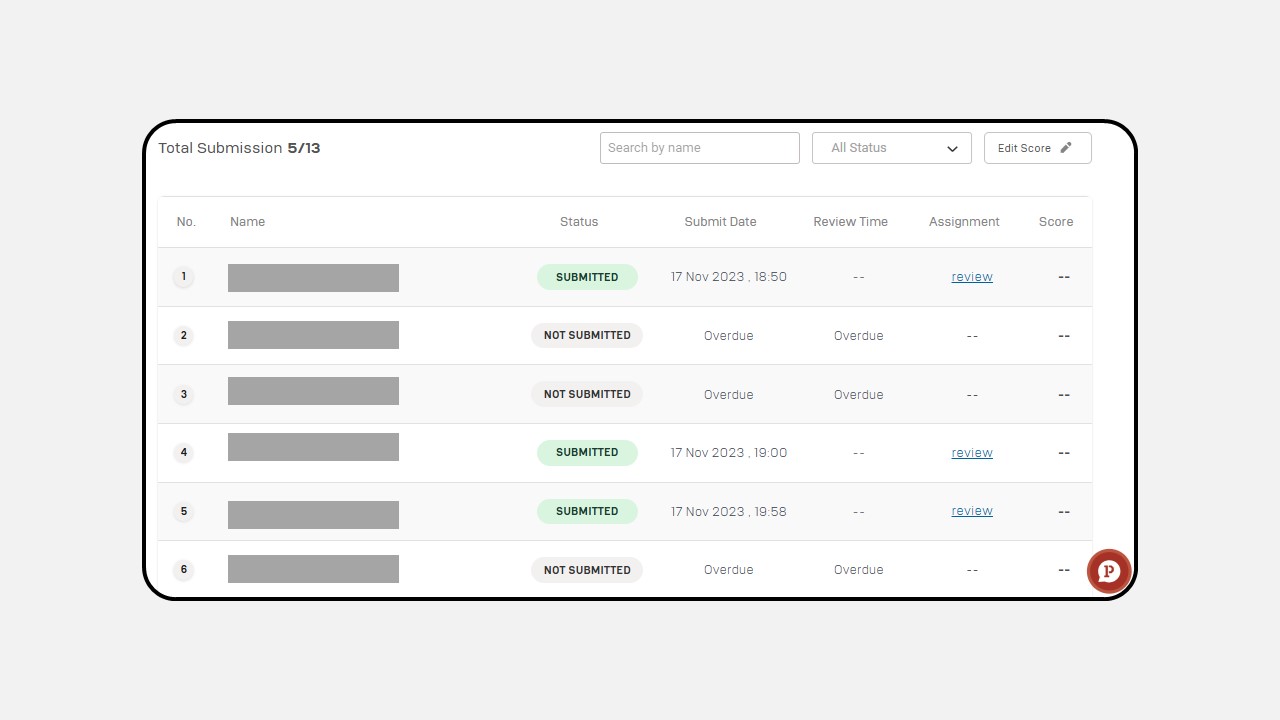Image resolution: width=1280 pixels, height=720 pixels.
Task: Click row number badge 3
Action: coord(183,394)
